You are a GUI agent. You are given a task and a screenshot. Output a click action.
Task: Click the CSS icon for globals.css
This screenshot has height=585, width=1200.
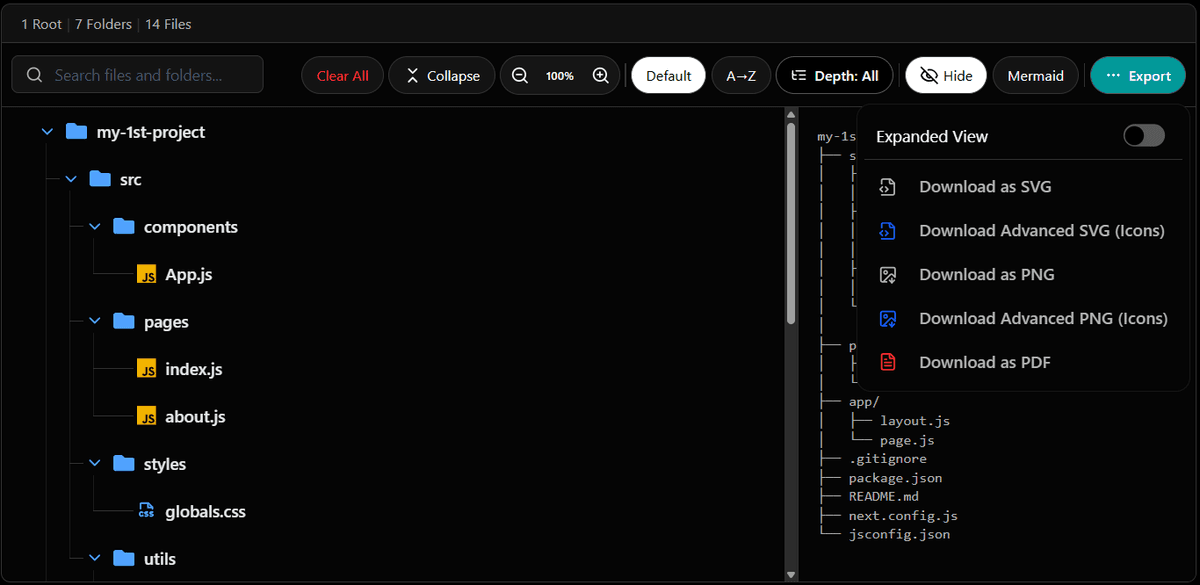(147, 512)
